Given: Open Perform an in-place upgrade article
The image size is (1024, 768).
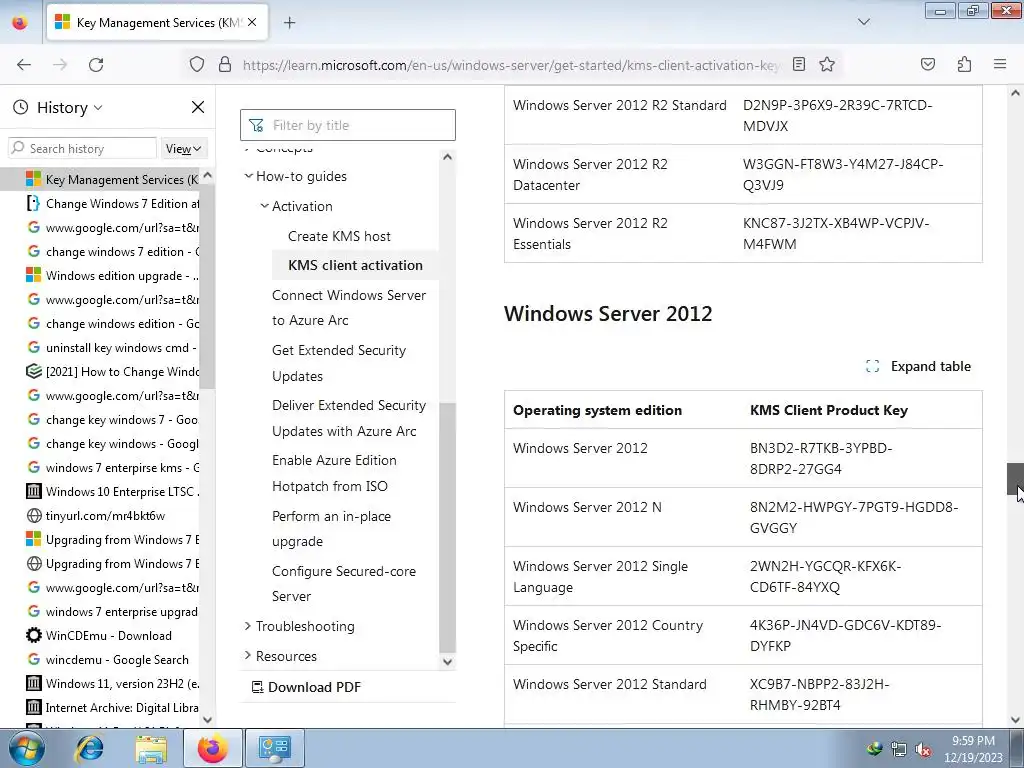Looking at the screenshot, I should tap(332, 528).
